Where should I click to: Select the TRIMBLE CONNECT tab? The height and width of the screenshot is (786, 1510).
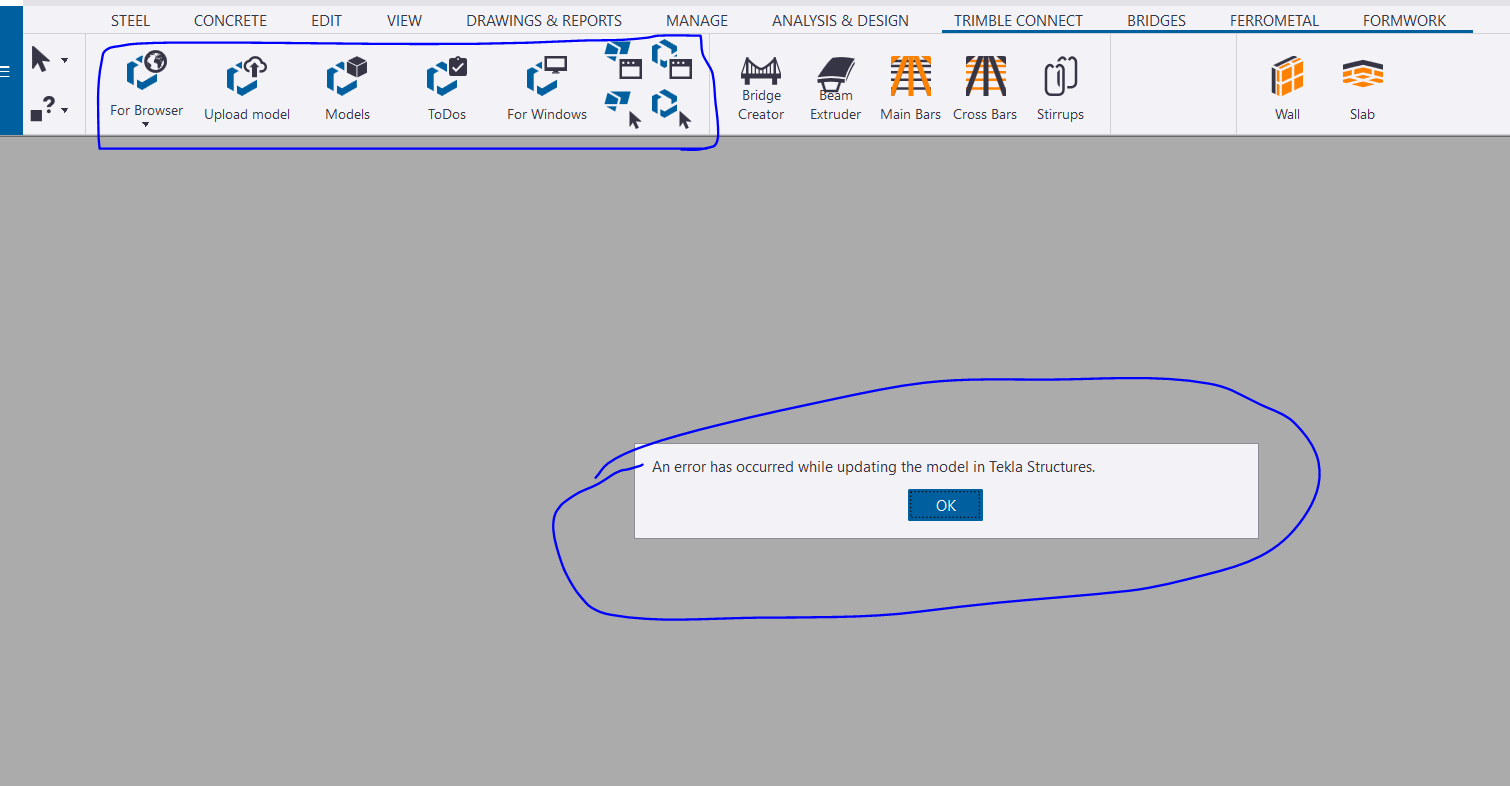tap(1018, 20)
